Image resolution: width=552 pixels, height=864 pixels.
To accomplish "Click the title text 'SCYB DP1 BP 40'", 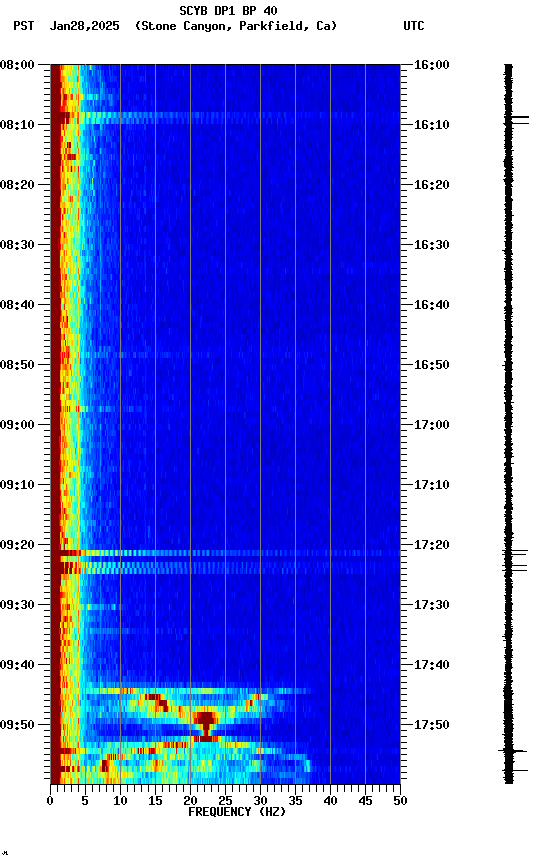I will (228, 11).
